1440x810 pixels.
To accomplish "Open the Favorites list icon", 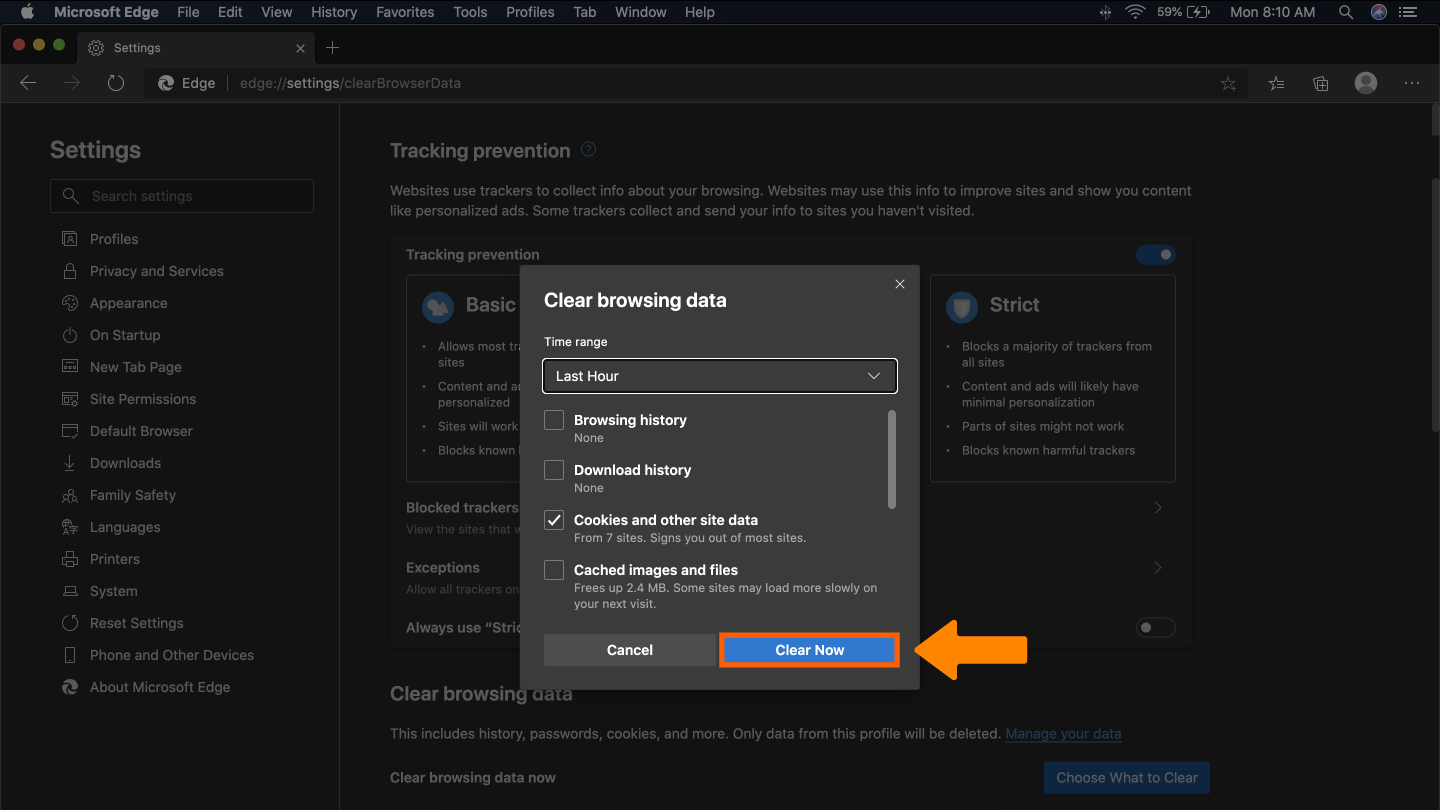I will tap(1276, 84).
